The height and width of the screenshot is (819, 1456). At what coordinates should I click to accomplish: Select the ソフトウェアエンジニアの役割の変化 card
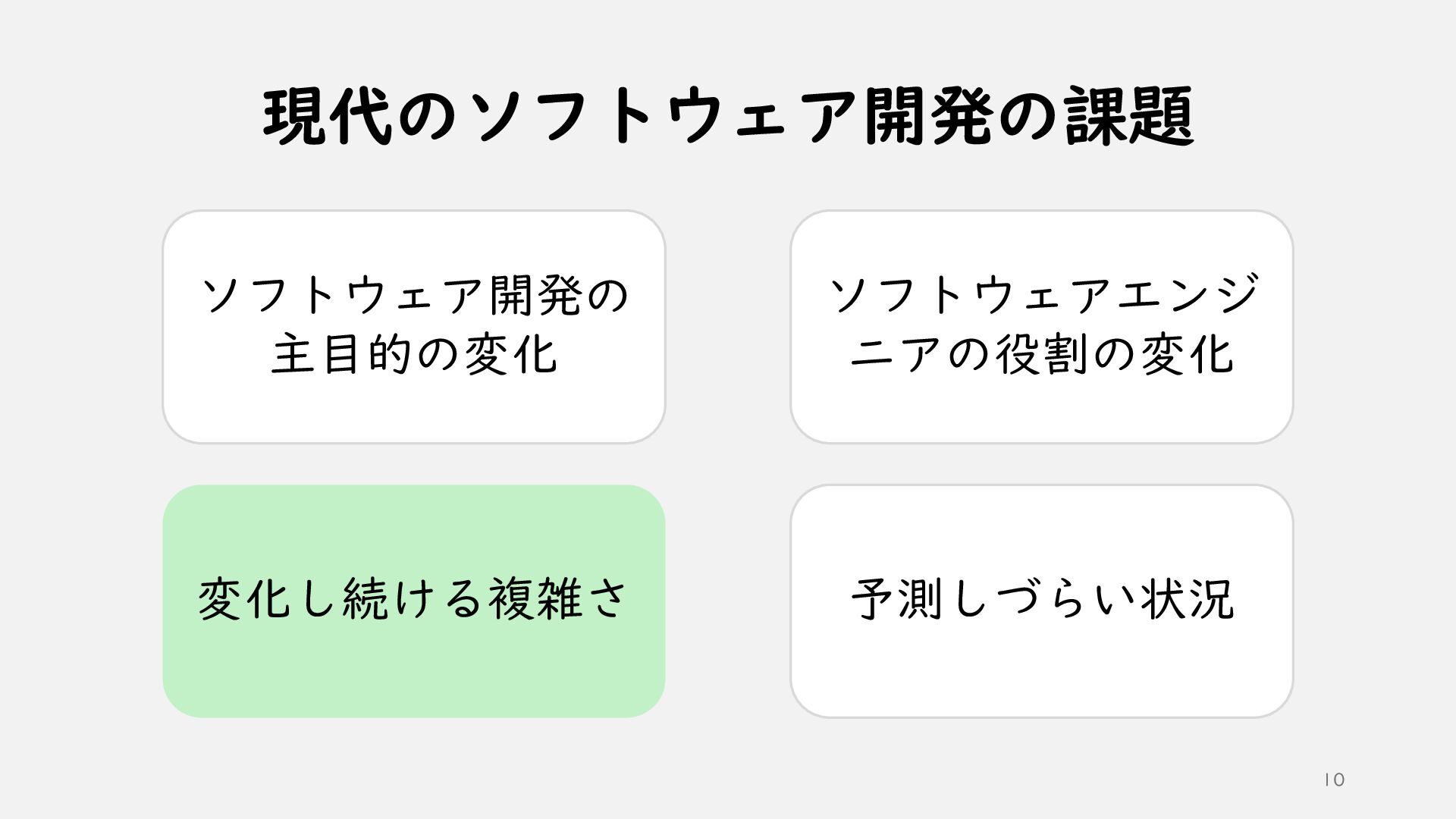[1041, 409]
